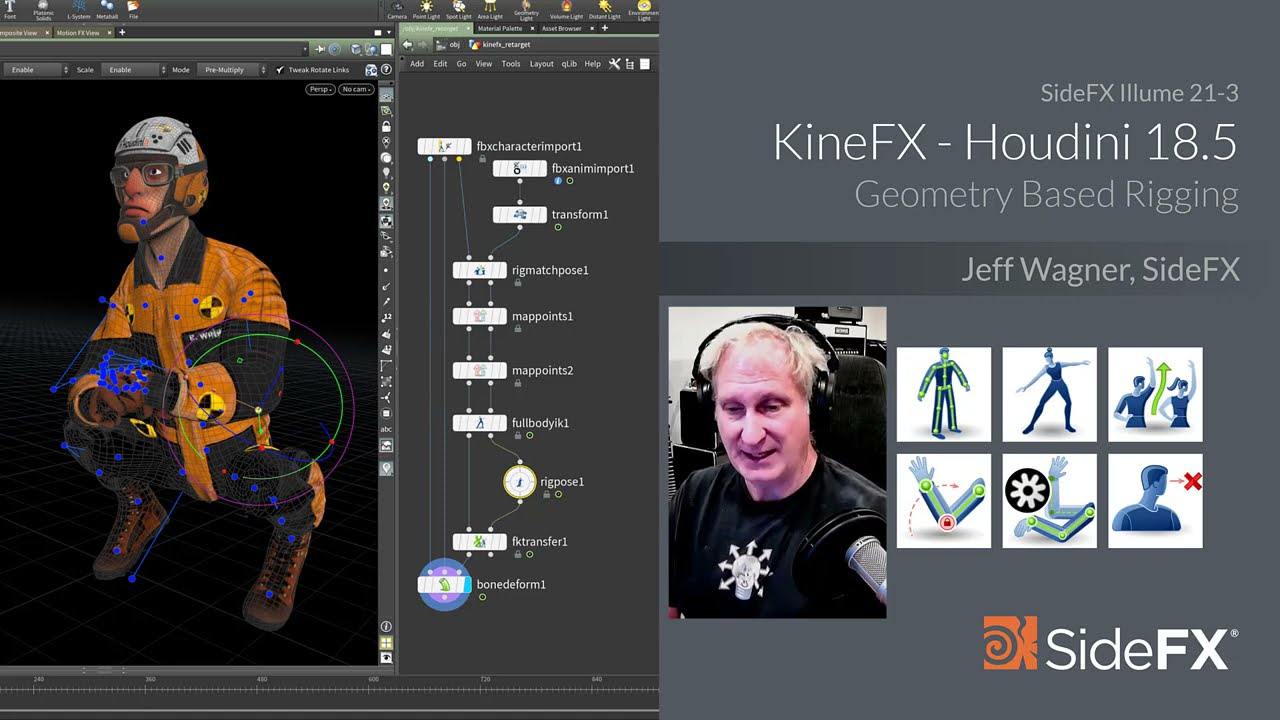Open the Layout menu in network editor

point(541,64)
